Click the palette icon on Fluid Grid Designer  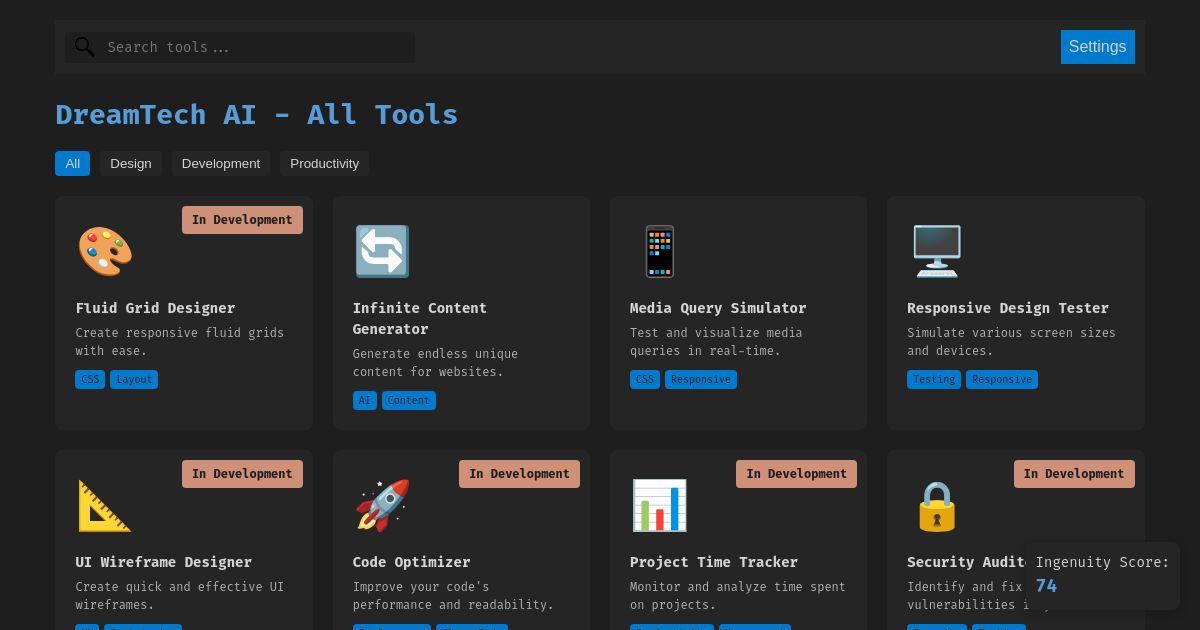pos(105,251)
